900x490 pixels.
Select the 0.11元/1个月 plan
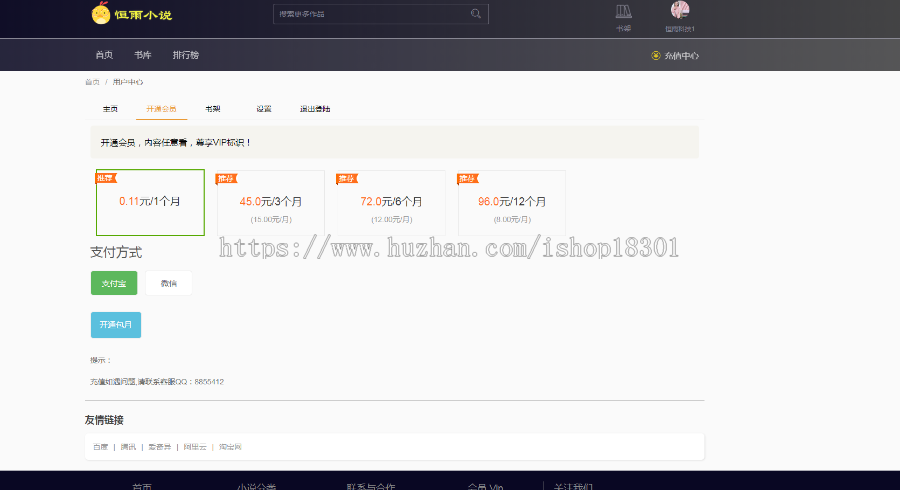[x=150, y=202]
